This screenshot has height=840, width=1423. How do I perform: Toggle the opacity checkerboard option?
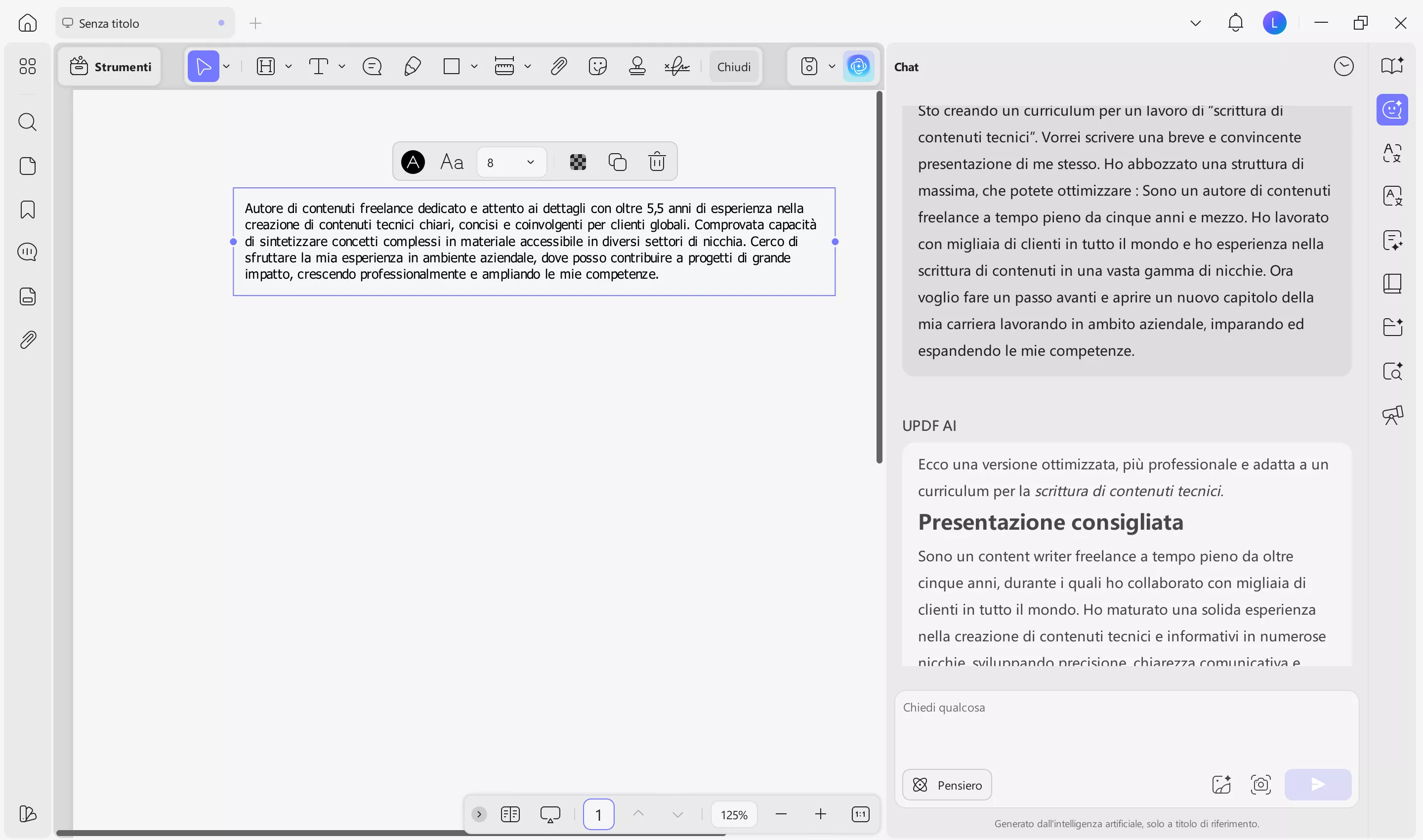click(577, 162)
